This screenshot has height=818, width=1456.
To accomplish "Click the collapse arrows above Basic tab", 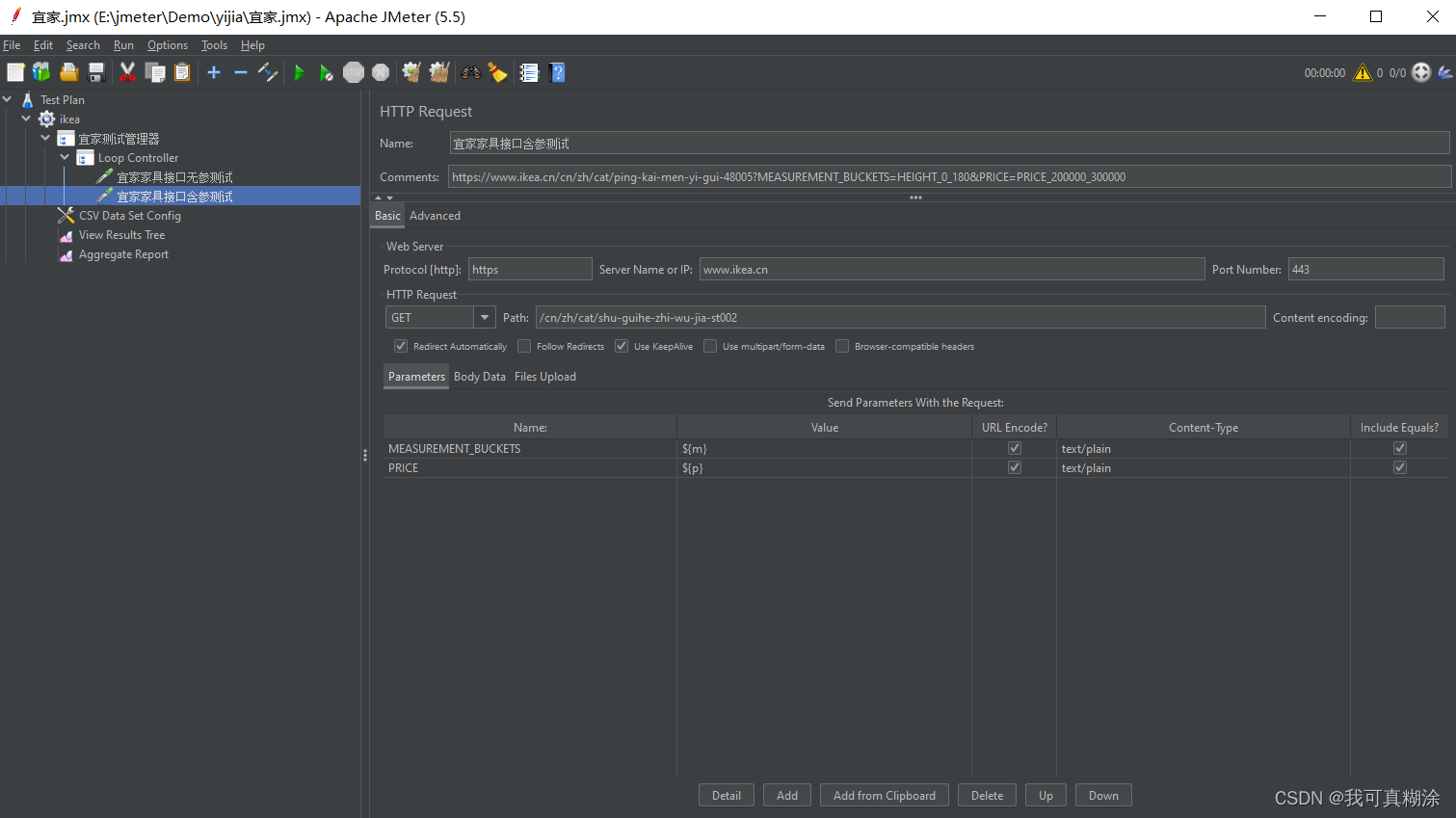I will [x=384, y=198].
